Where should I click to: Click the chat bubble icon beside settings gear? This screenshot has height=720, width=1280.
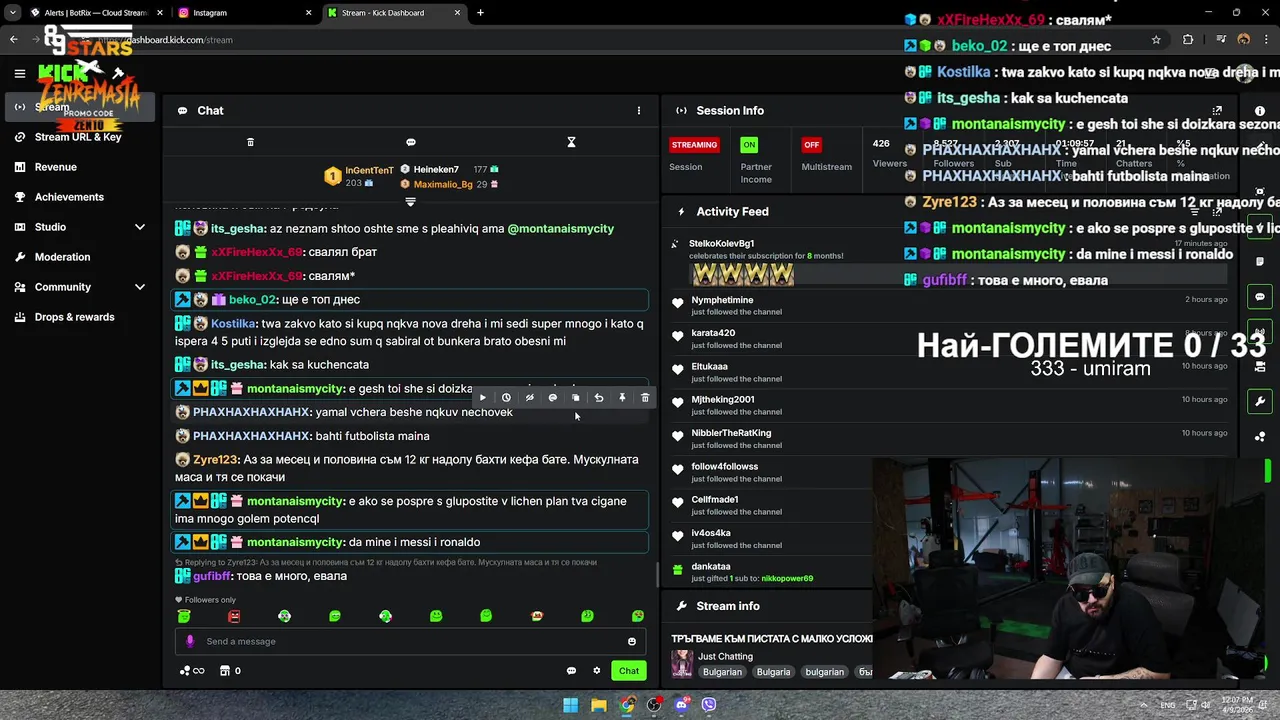571,671
